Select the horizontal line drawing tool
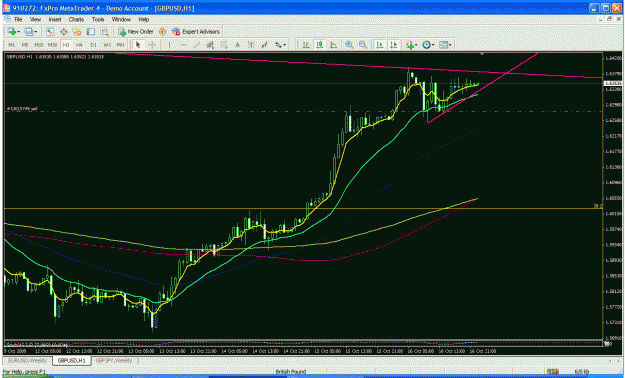 pyautogui.click(x=183, y=45)
